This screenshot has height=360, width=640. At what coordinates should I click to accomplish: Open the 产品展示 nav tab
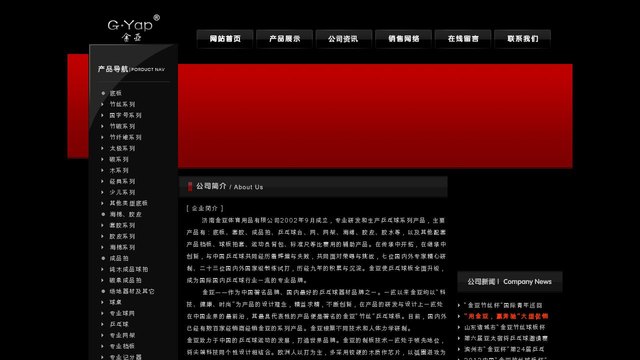point(284,39)
